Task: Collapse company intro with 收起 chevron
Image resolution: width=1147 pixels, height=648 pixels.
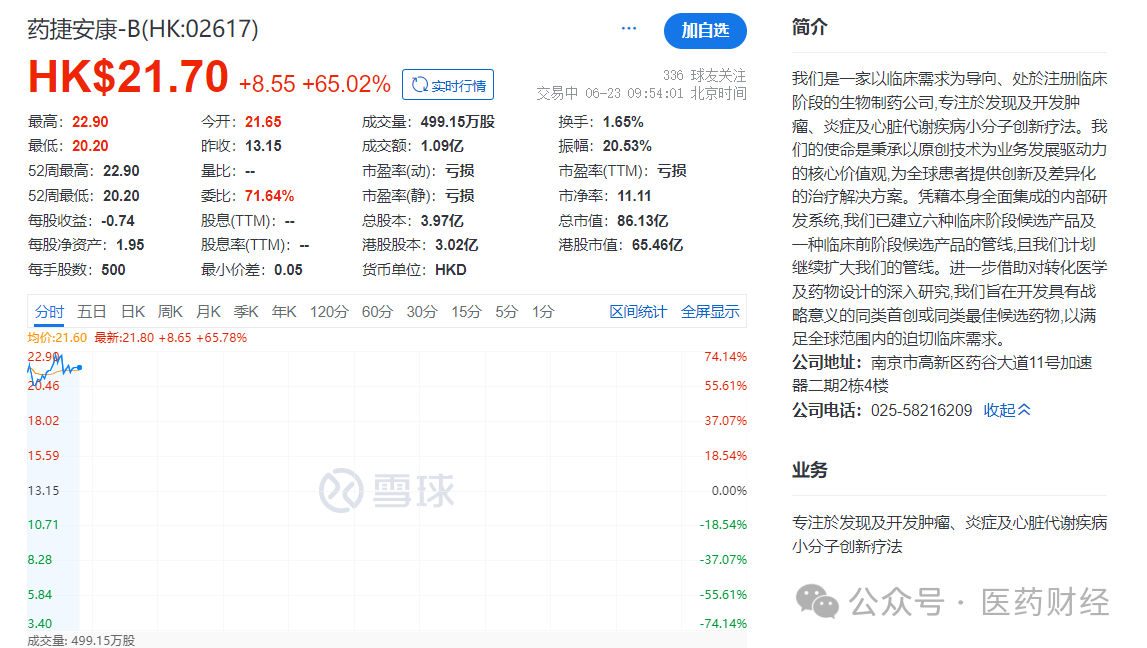Action: point(1007,410)
